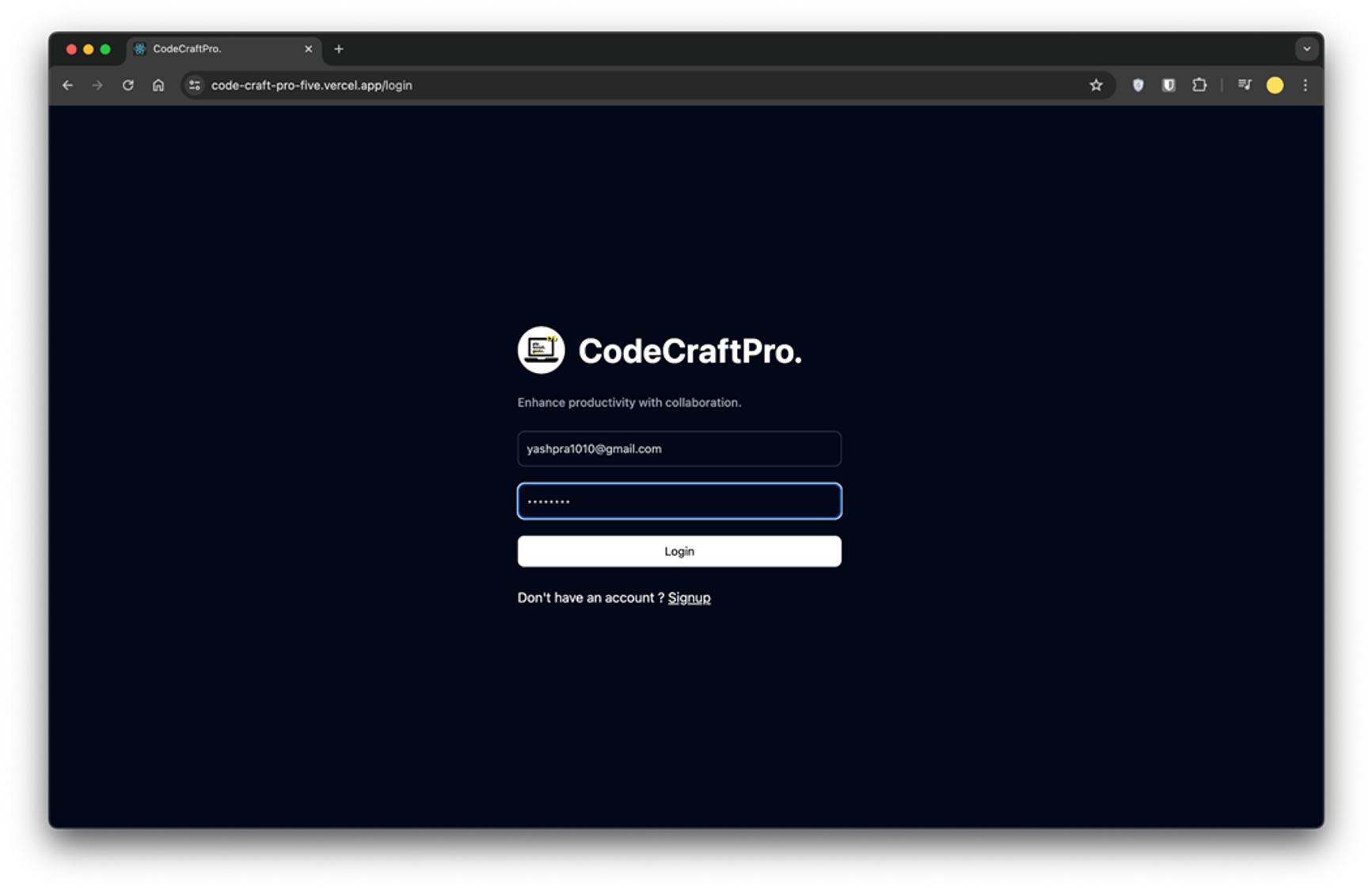
Task: Click the CodeCraftPro laptop logo
Action: pos(541,350)
